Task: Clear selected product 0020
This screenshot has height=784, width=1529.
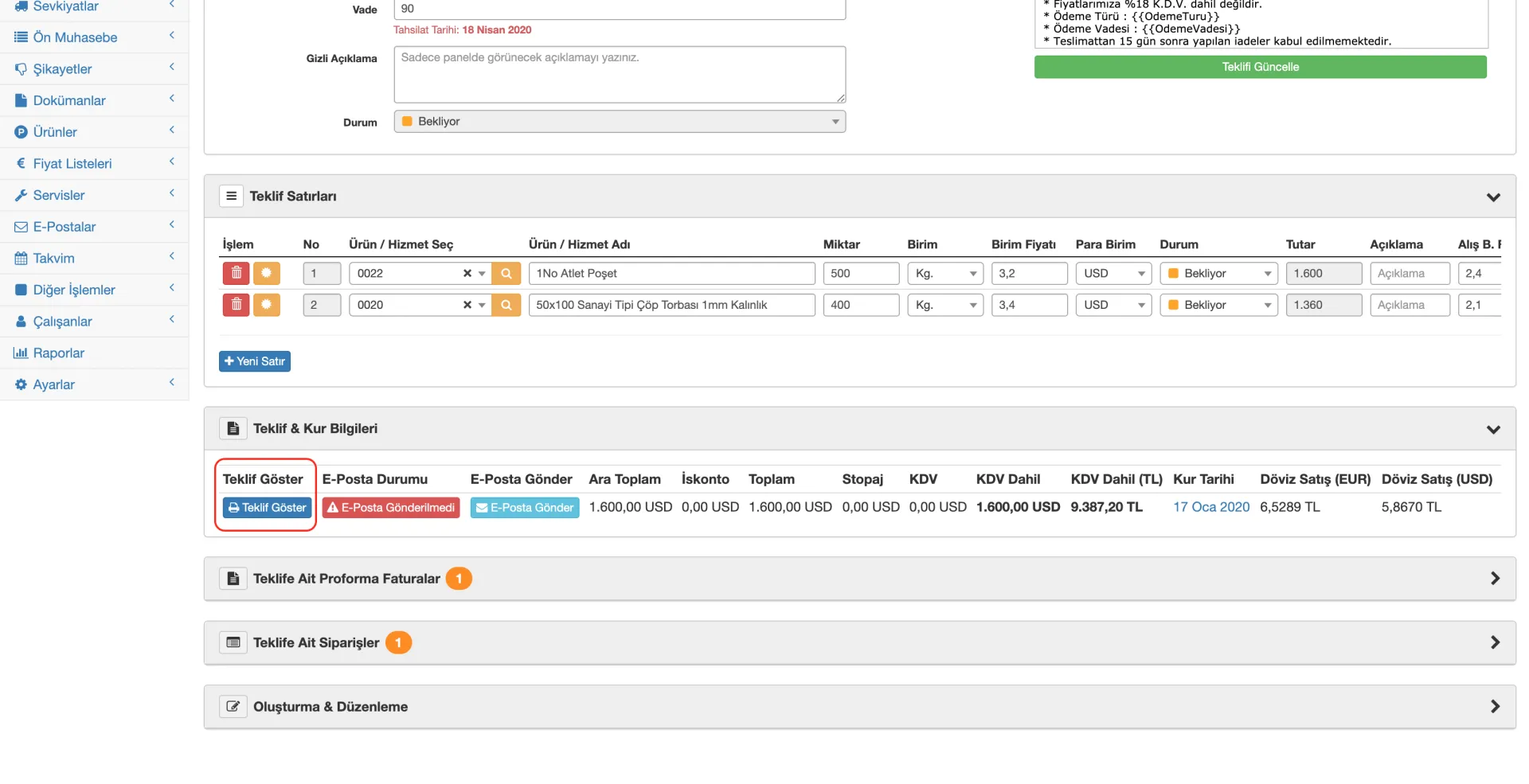Action: pos(467,305)
